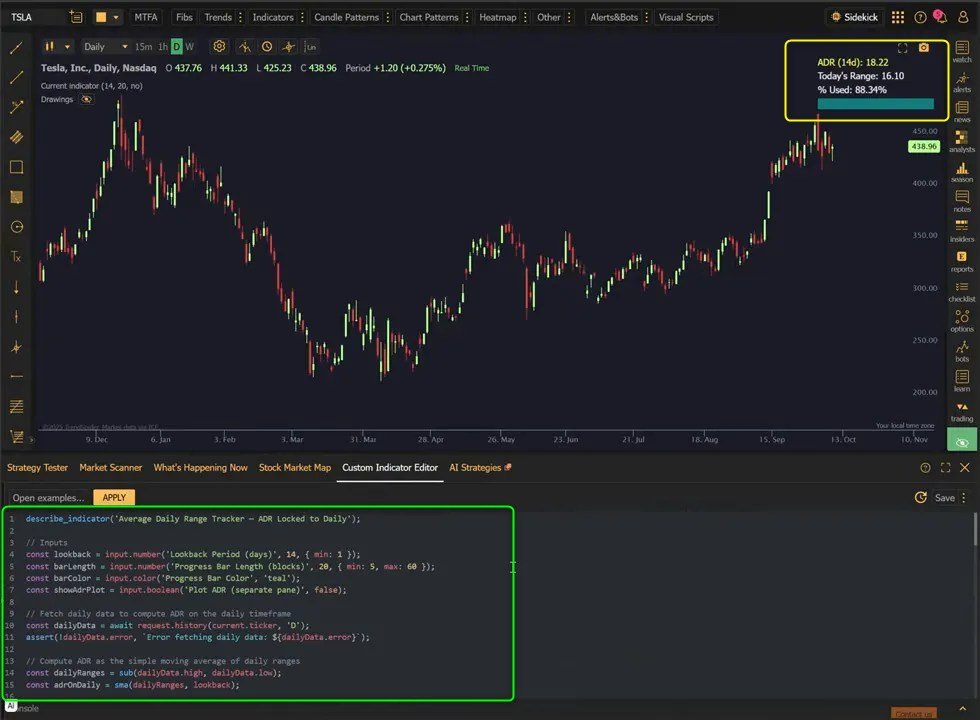Viewport: 980px width, 720px height.
Task: Open the news sidebar panel
Action: 962,112
